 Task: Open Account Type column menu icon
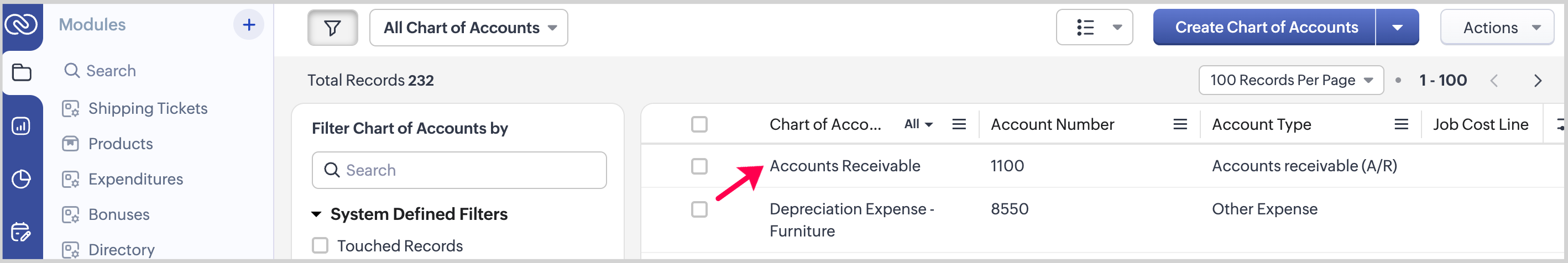[x=1400, y=125]
